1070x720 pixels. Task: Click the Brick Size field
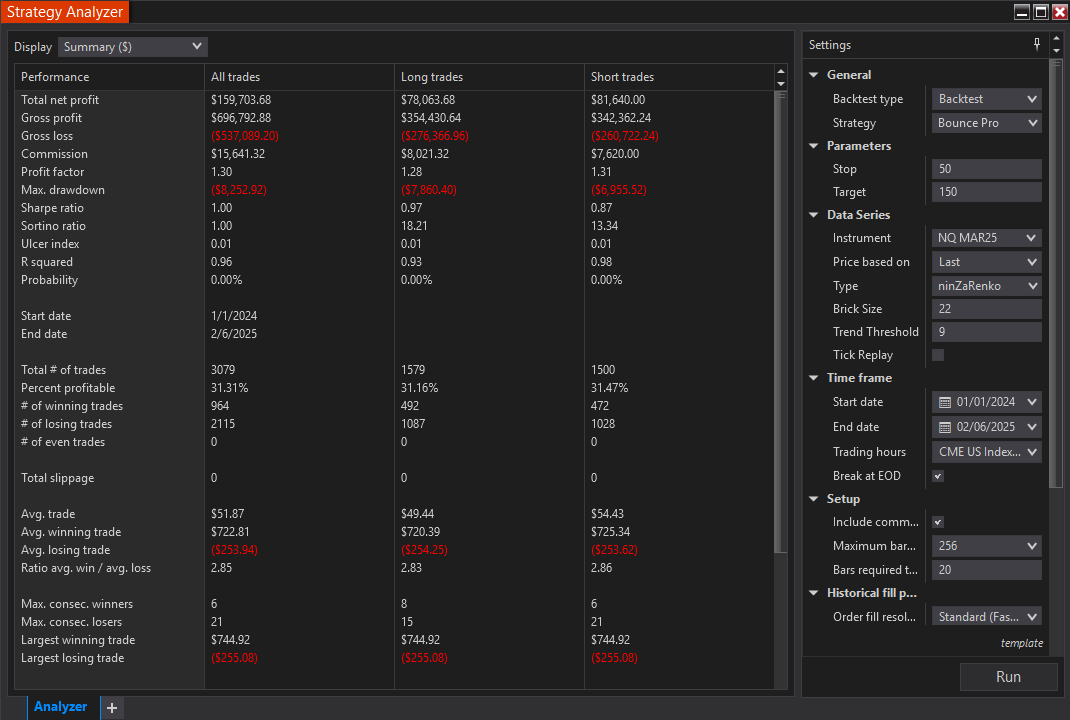pos(986,308)
